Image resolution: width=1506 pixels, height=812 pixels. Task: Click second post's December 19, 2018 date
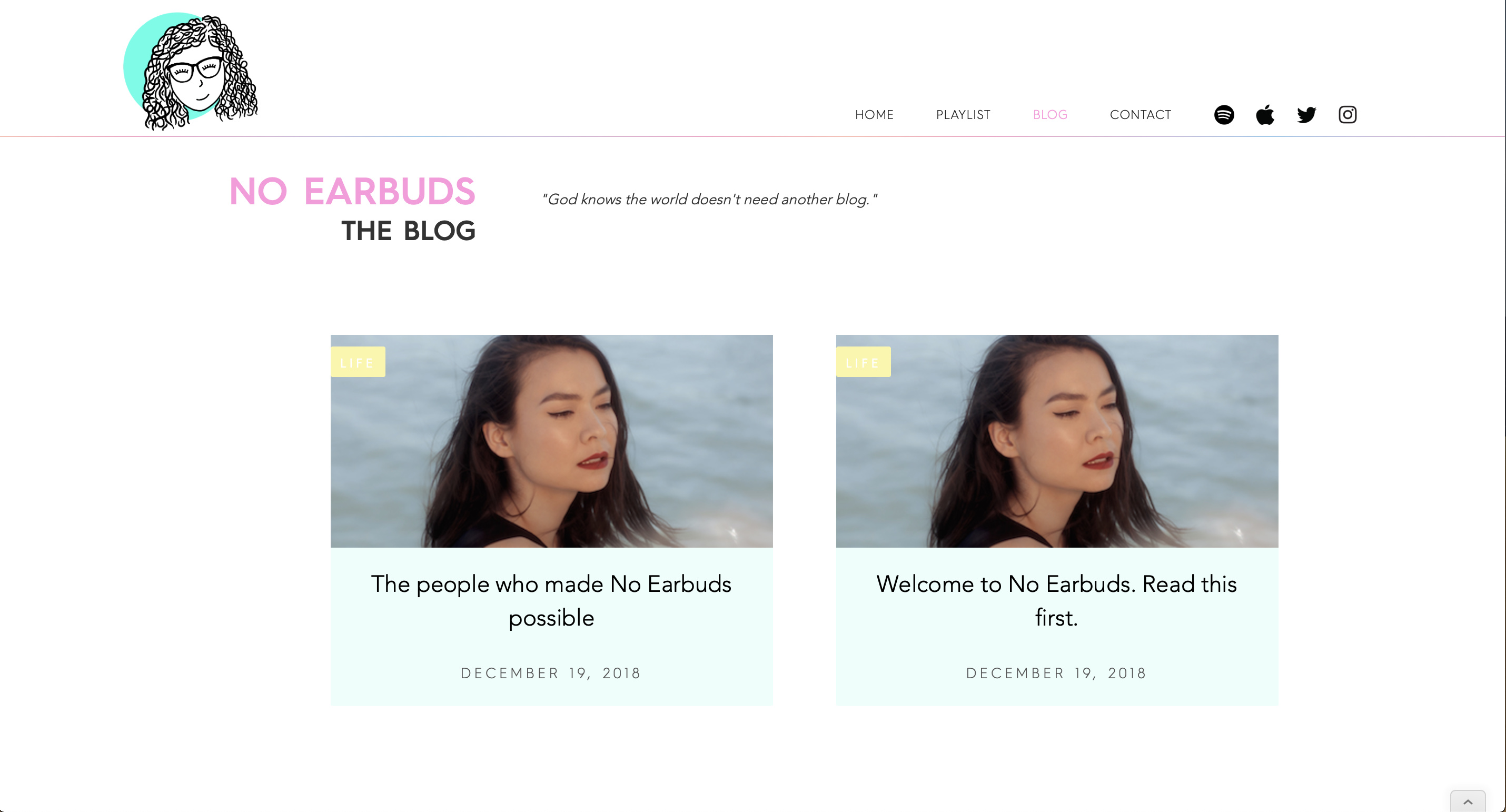pos(1056,674)
